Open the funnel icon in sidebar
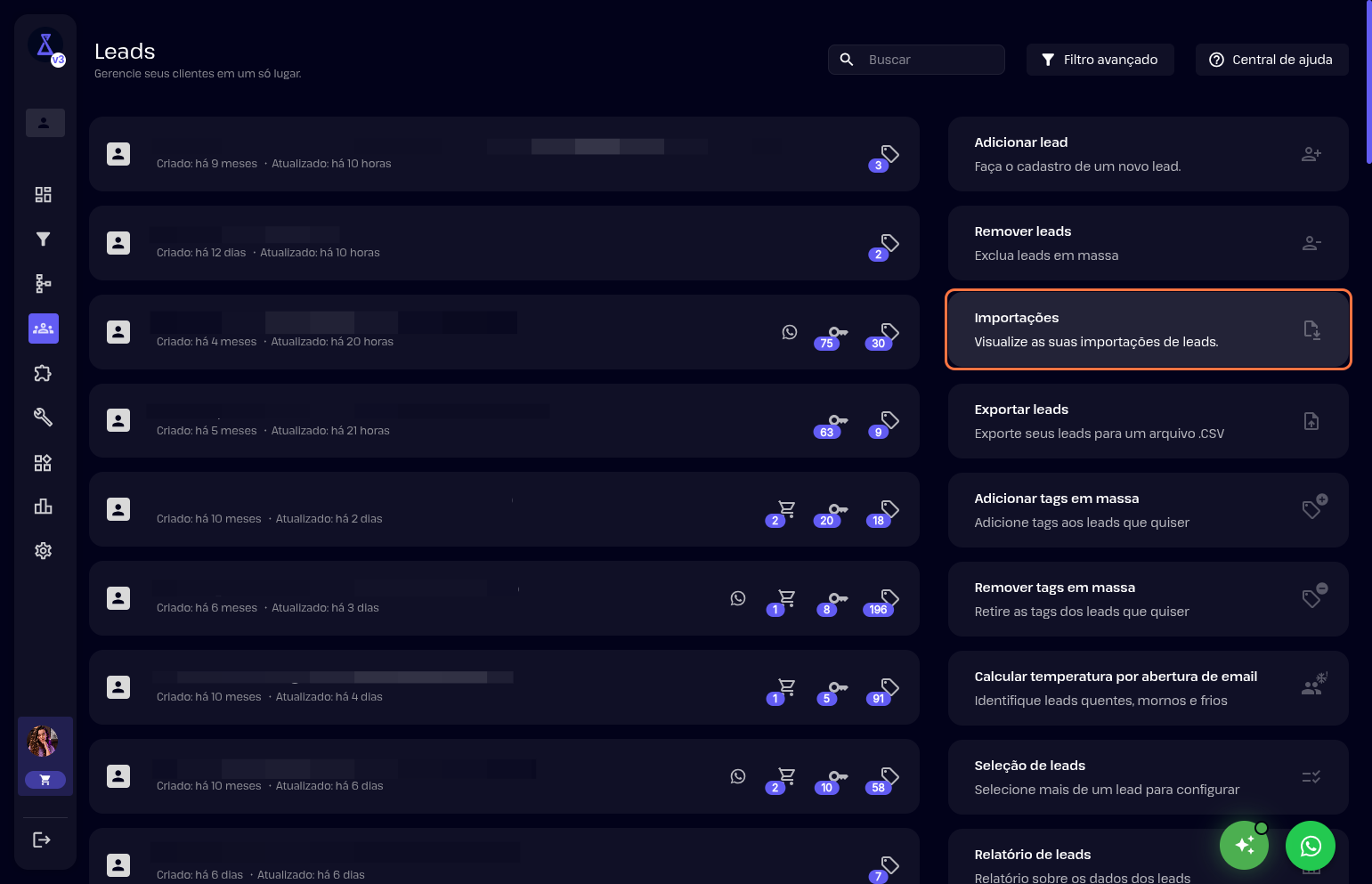Viewport: 1372px width, 884px height. (x=43, y=239)
